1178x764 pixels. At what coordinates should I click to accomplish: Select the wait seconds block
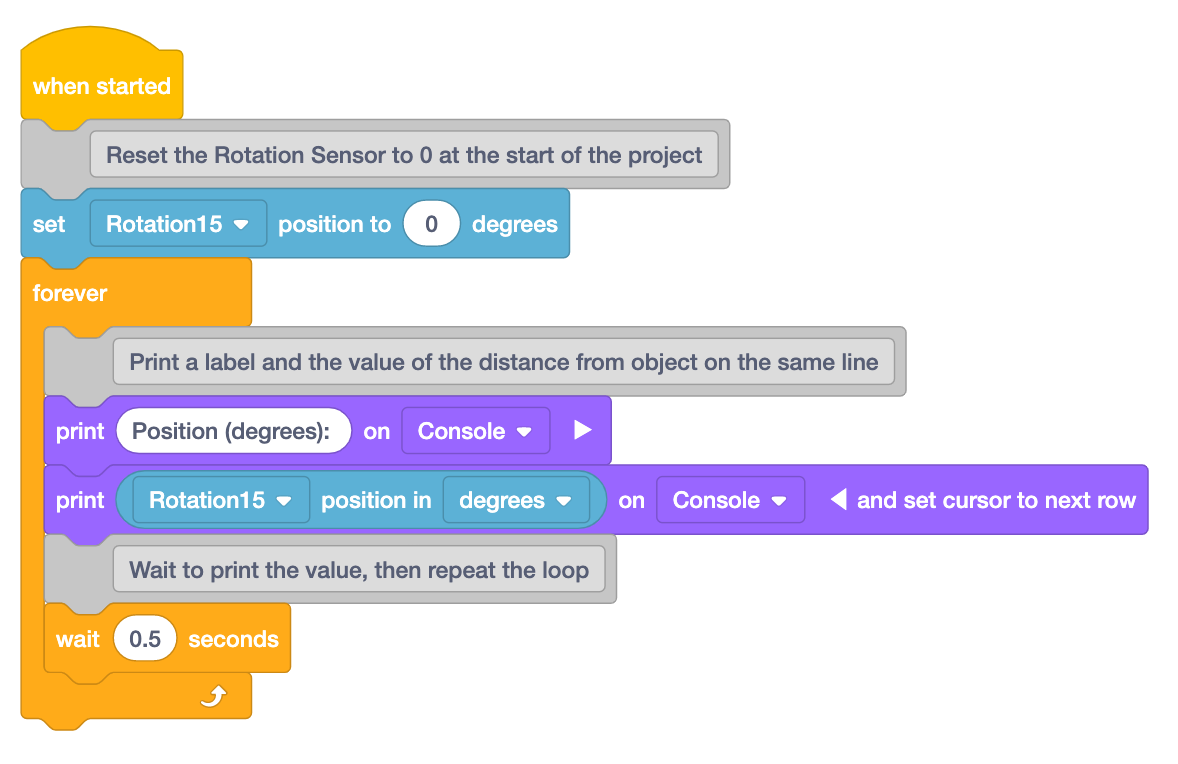pos(78,637)
